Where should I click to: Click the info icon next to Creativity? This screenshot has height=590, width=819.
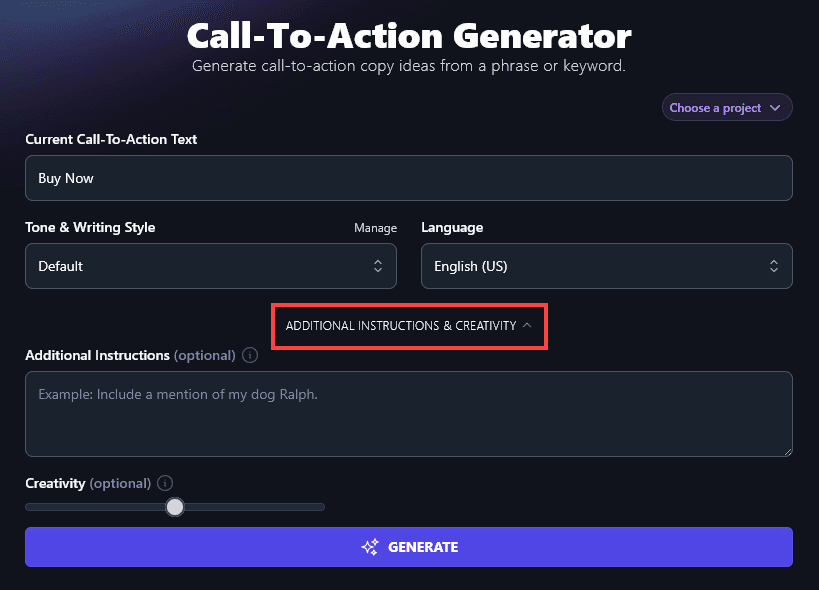[164, 483]
